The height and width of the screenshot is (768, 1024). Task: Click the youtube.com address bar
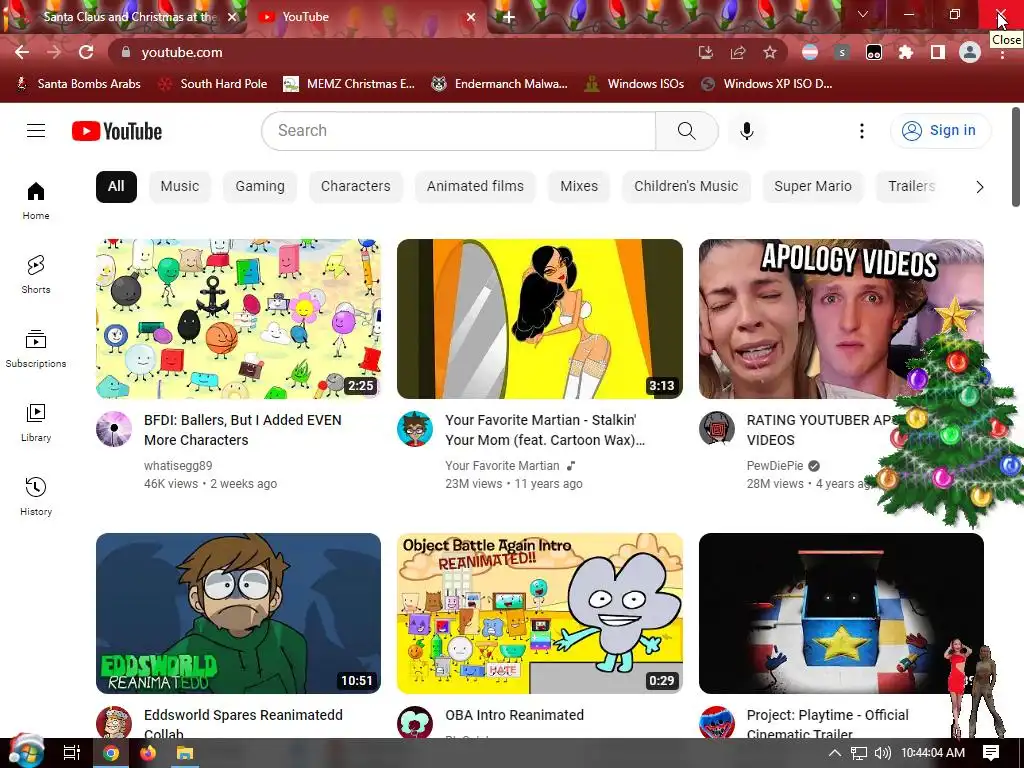click(x=405, y=52)
